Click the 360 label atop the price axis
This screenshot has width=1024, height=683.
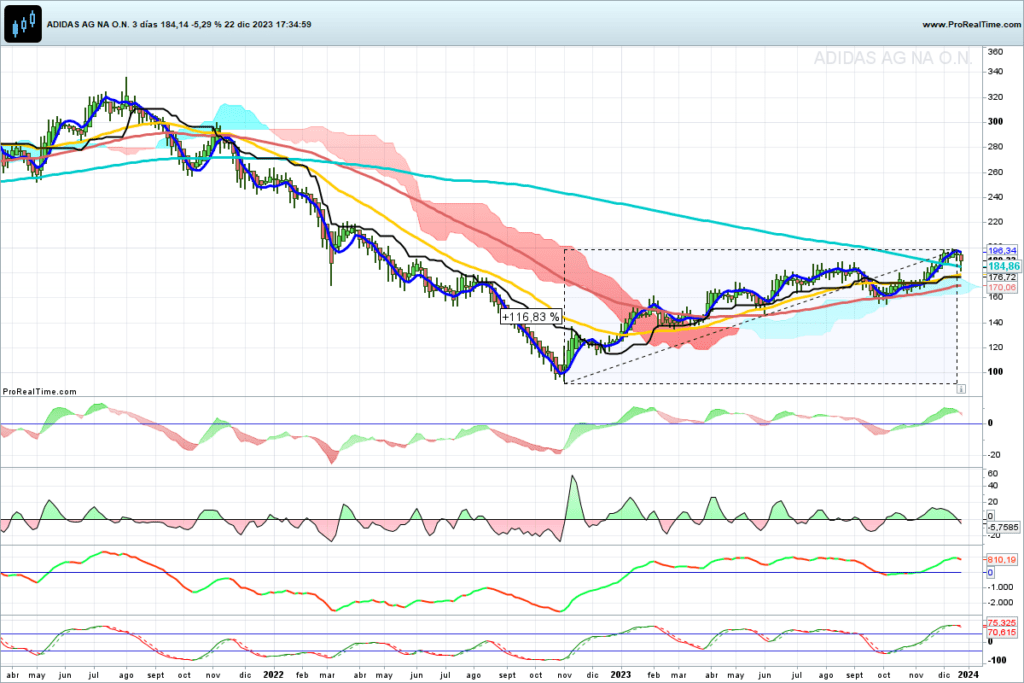[x=995, y=52]
